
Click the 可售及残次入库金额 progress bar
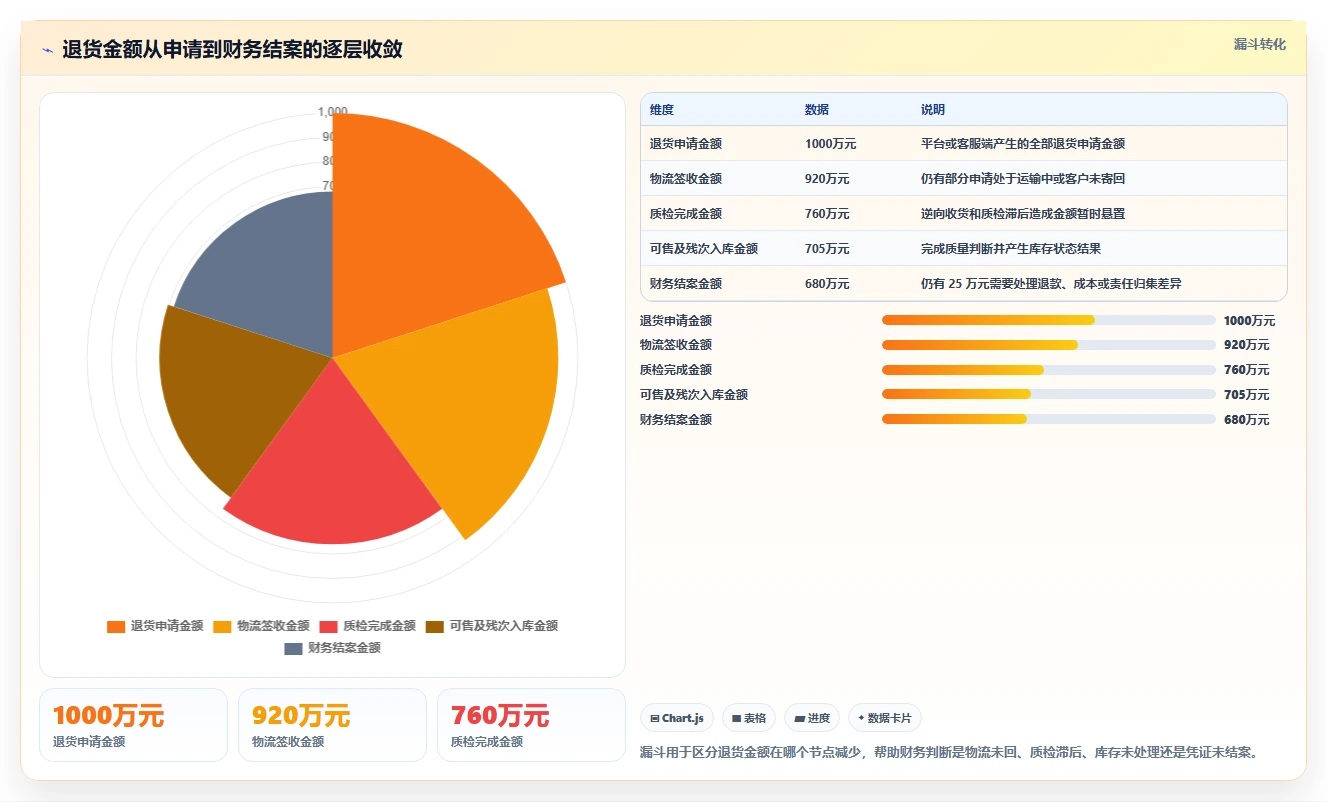(x=1048, y=394)
